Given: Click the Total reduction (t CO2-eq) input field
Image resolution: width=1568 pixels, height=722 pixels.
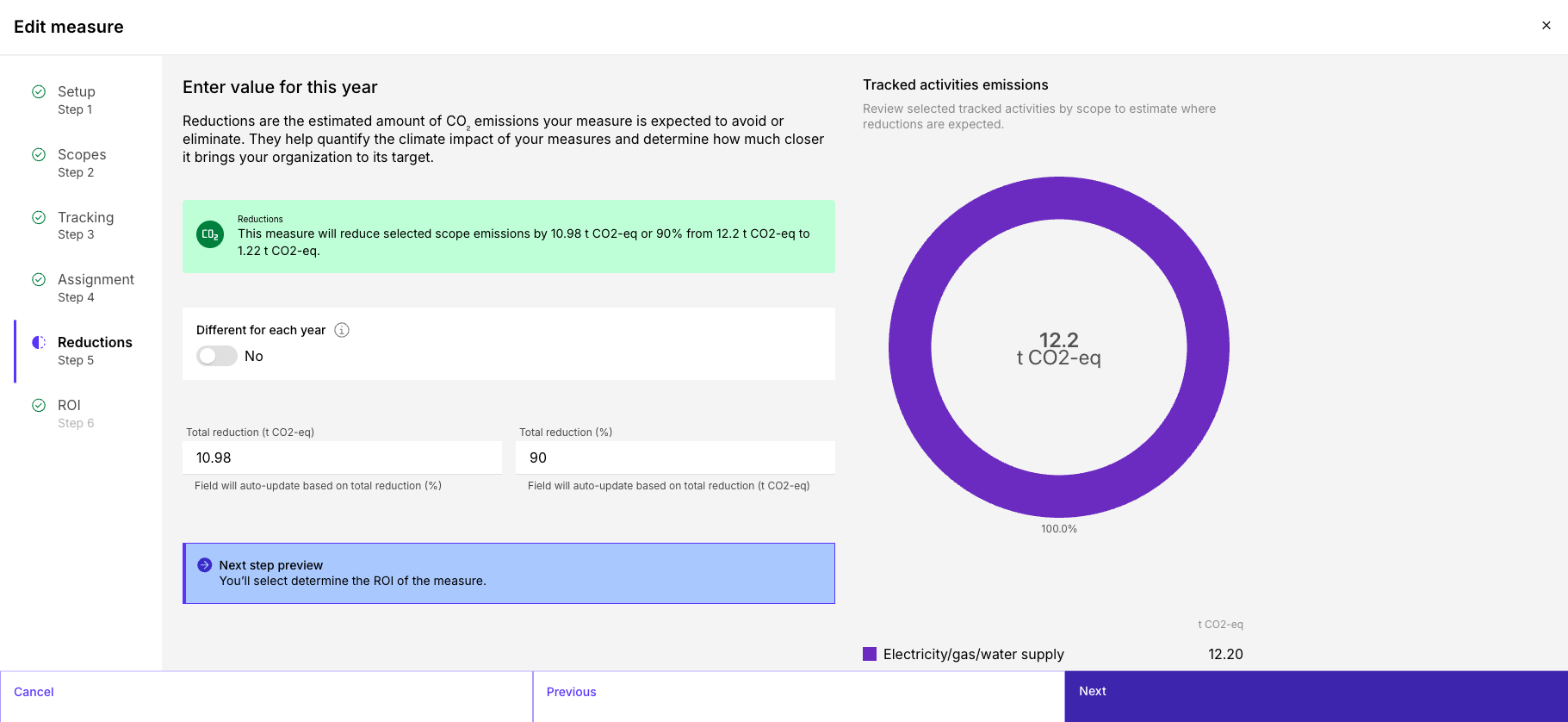Looking at the screenshot, I should pos(342,457).
